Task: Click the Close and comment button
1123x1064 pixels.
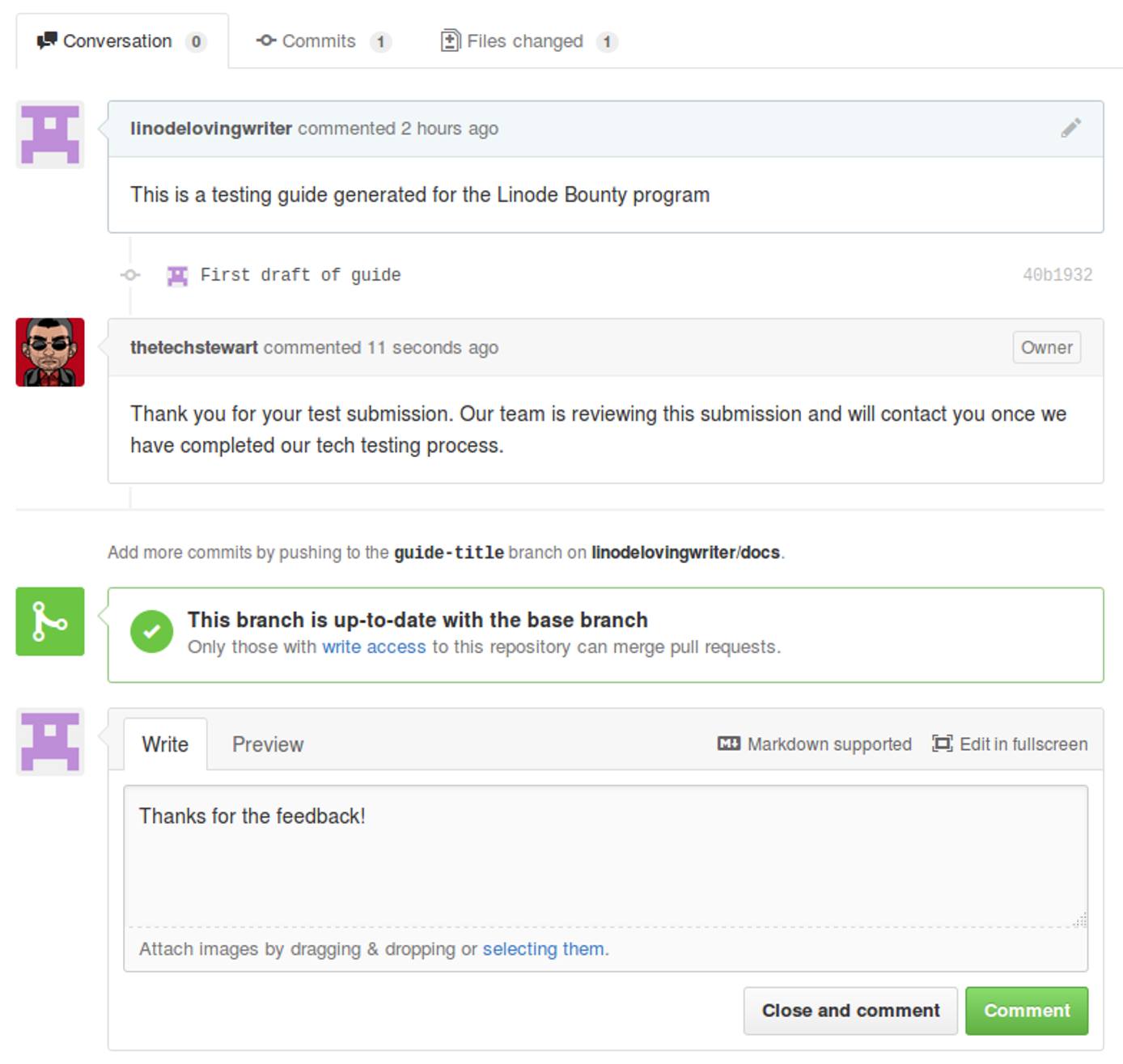Action: [x=850, y=1010]
